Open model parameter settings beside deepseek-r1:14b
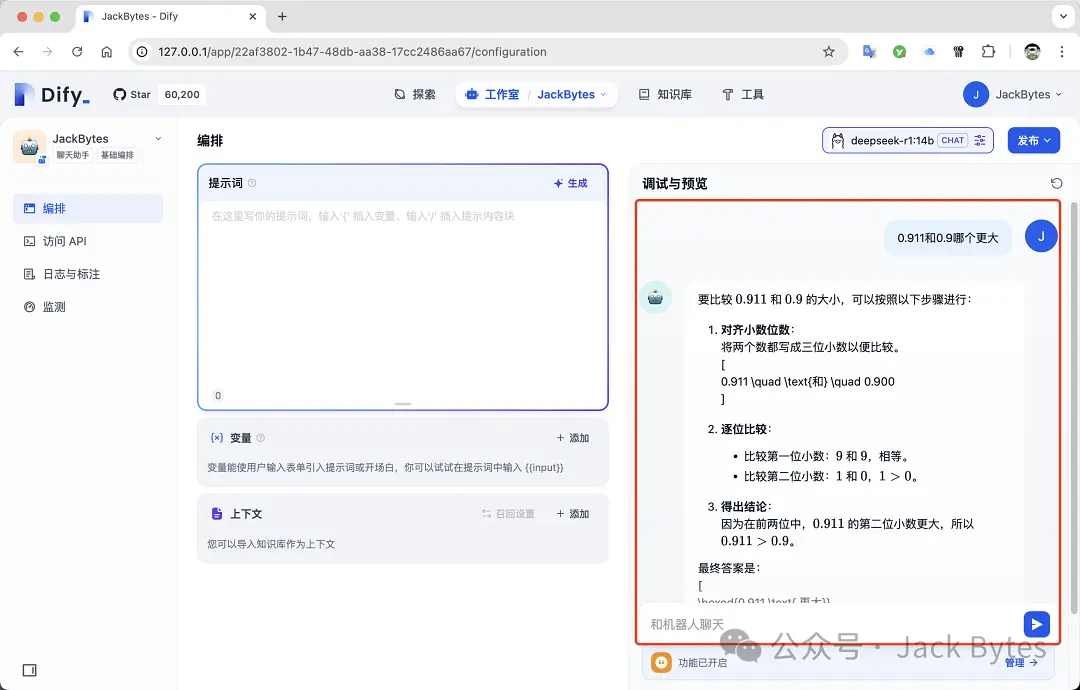Image resolution: width=1080 pixels, height=690 pixels. click(x=978, y=140)
